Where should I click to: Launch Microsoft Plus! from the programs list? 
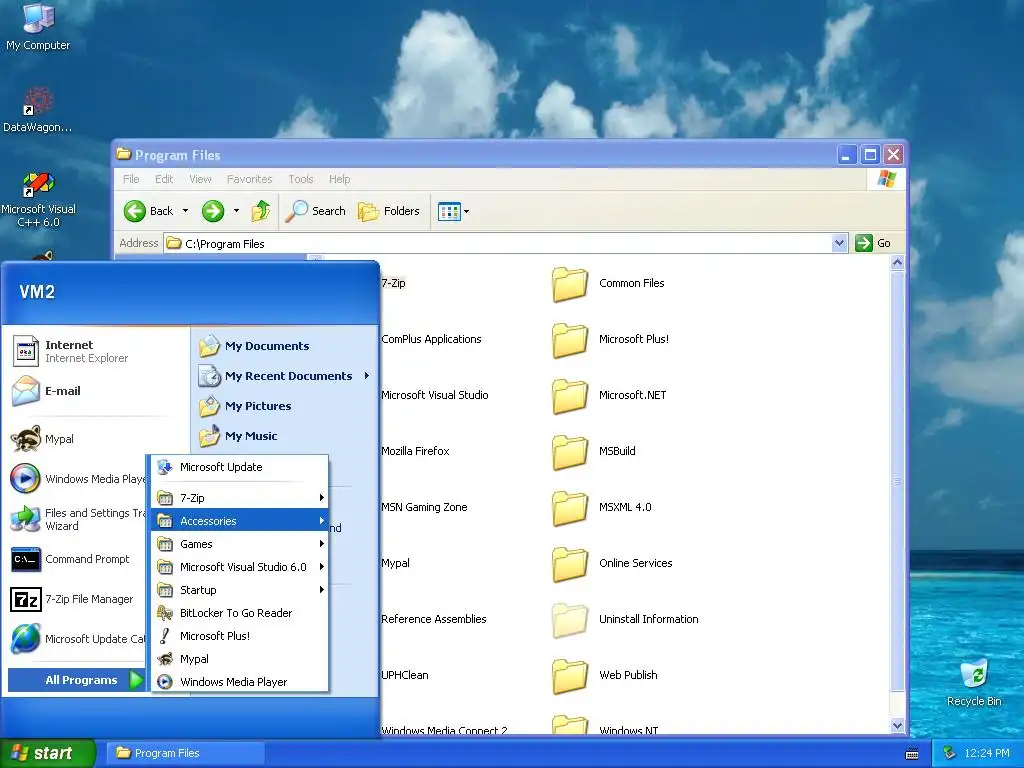click(x=240, y=636)
